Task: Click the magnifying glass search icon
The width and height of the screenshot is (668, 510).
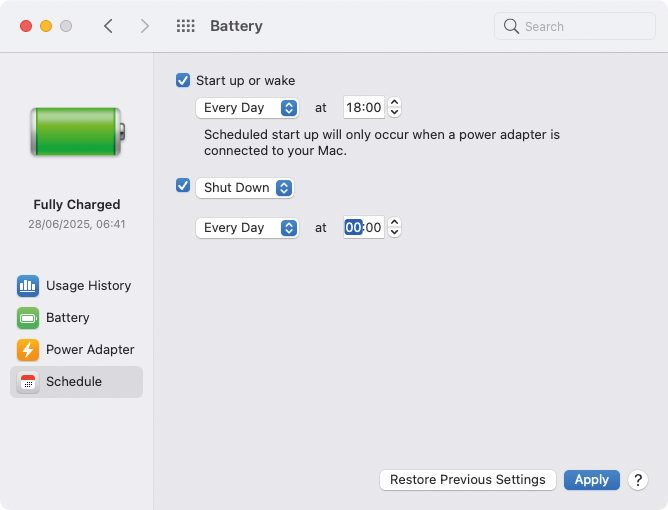Action: [511, 26]
